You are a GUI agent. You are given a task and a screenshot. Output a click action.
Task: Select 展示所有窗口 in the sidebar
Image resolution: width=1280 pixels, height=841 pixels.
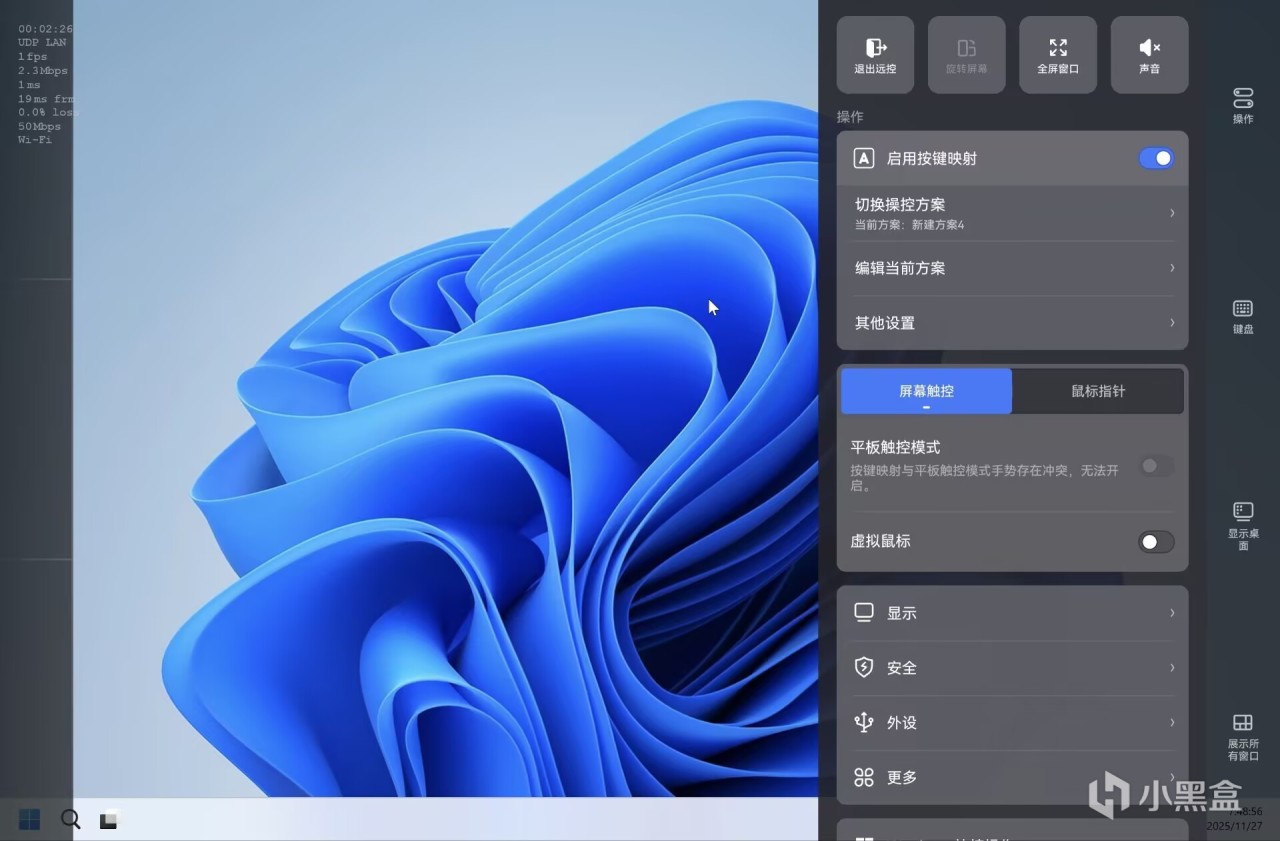point(1243,737)
